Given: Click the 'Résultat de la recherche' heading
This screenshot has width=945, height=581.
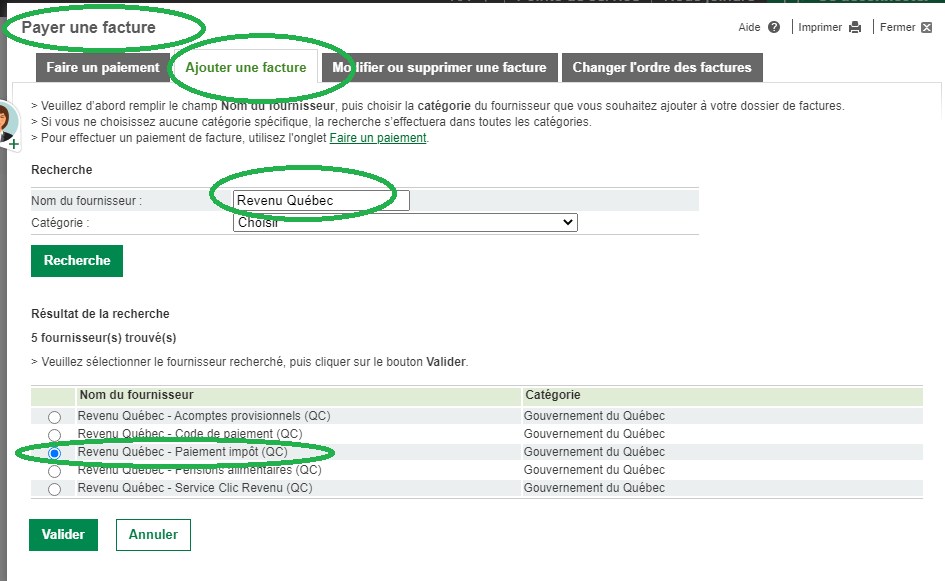Looking at the screenshot, I should coord(100,313).
